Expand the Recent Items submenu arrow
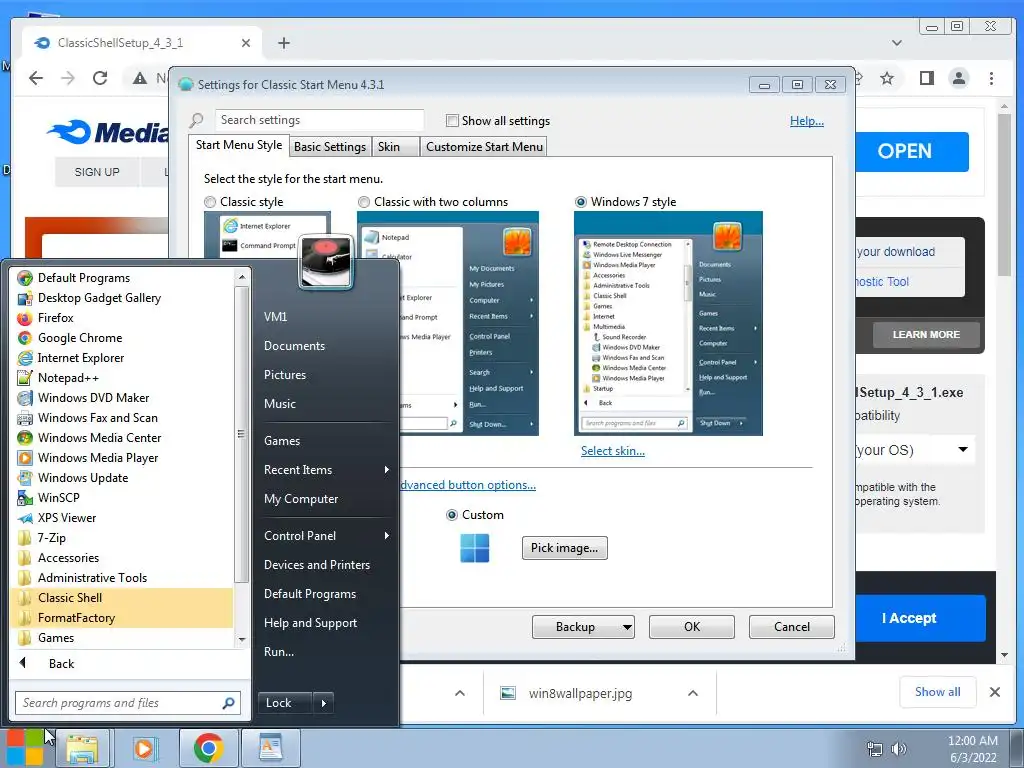 (x=387, y=470)
